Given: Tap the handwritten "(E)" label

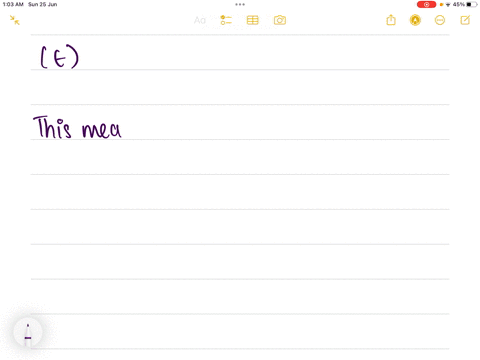Looking at the screenshot, I should (x=60, y=57).
